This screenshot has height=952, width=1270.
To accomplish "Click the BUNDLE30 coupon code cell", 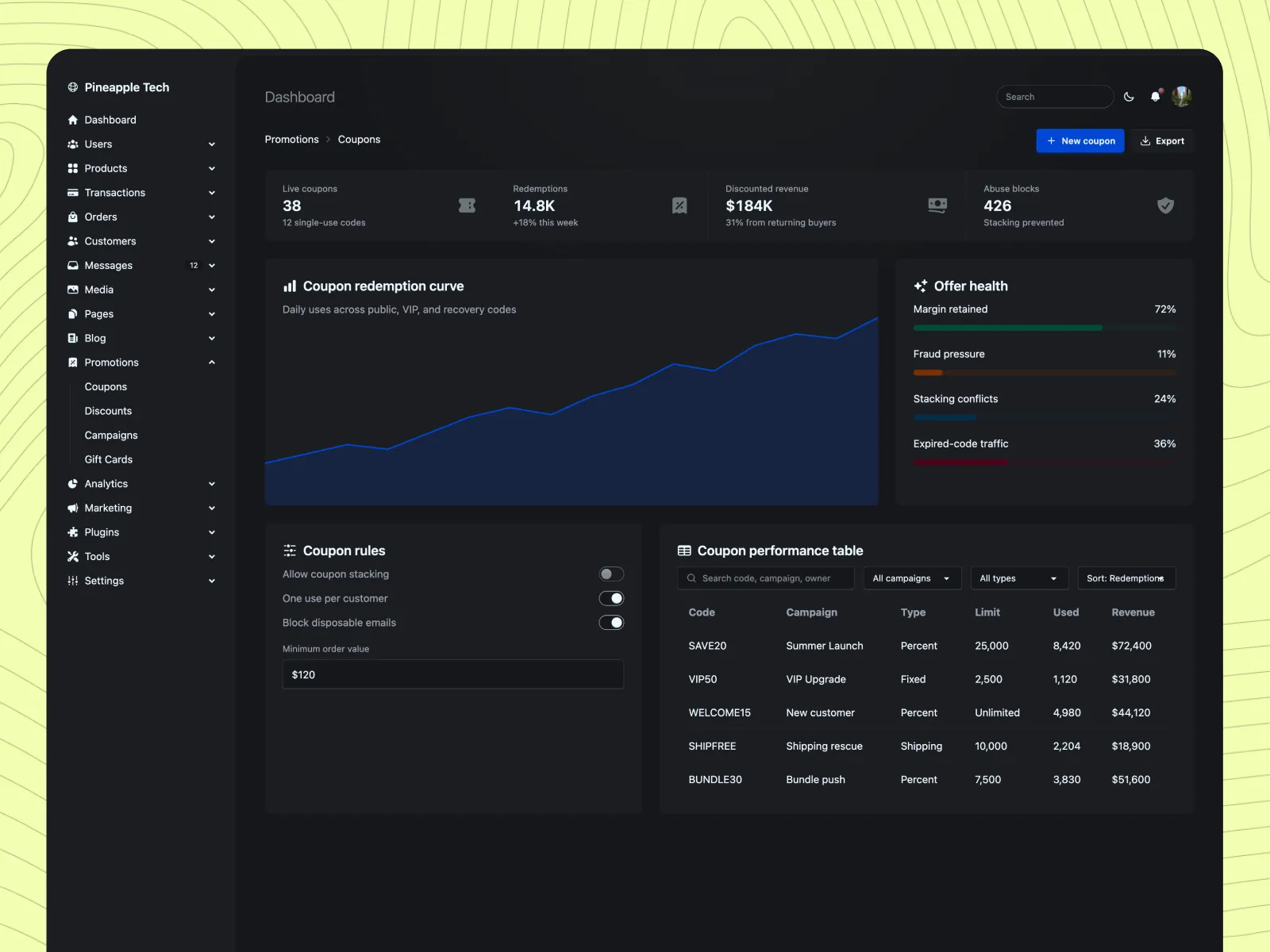I will point(715,780).
